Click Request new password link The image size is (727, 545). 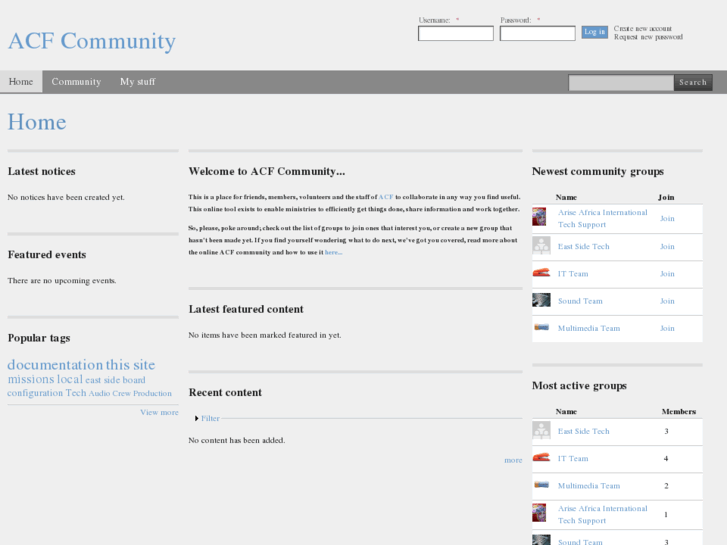[x=648, y=37]
